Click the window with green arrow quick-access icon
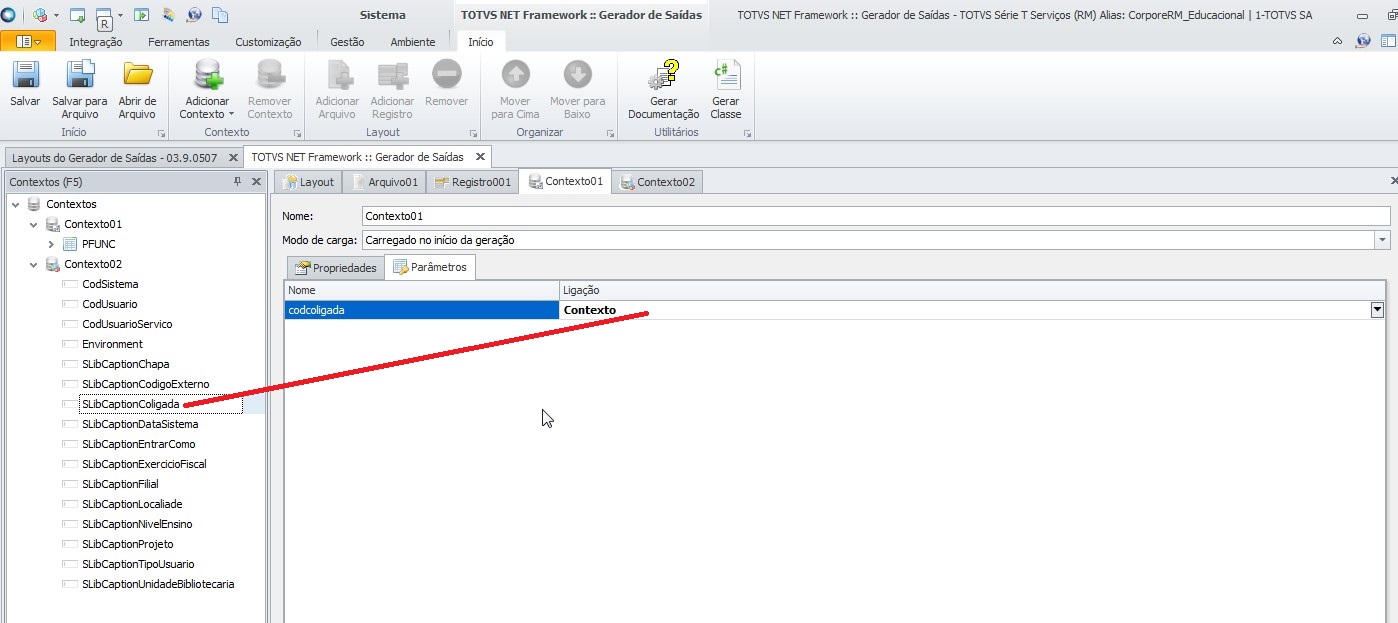 (77, 15)
